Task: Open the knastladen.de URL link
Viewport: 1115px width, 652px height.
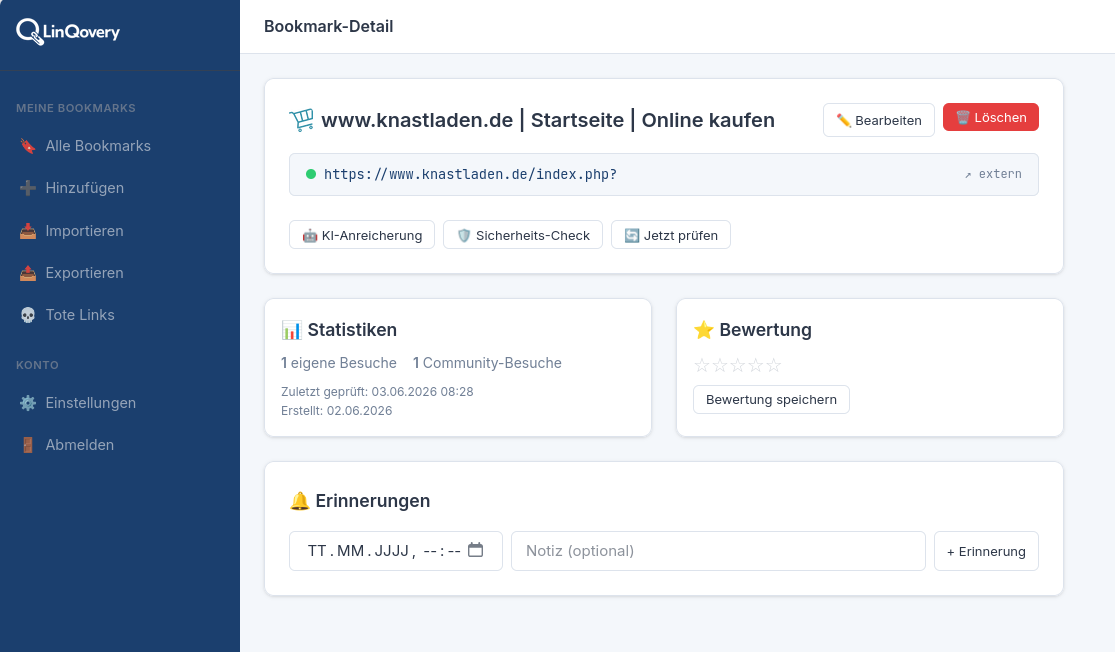Action: [470, 174]
